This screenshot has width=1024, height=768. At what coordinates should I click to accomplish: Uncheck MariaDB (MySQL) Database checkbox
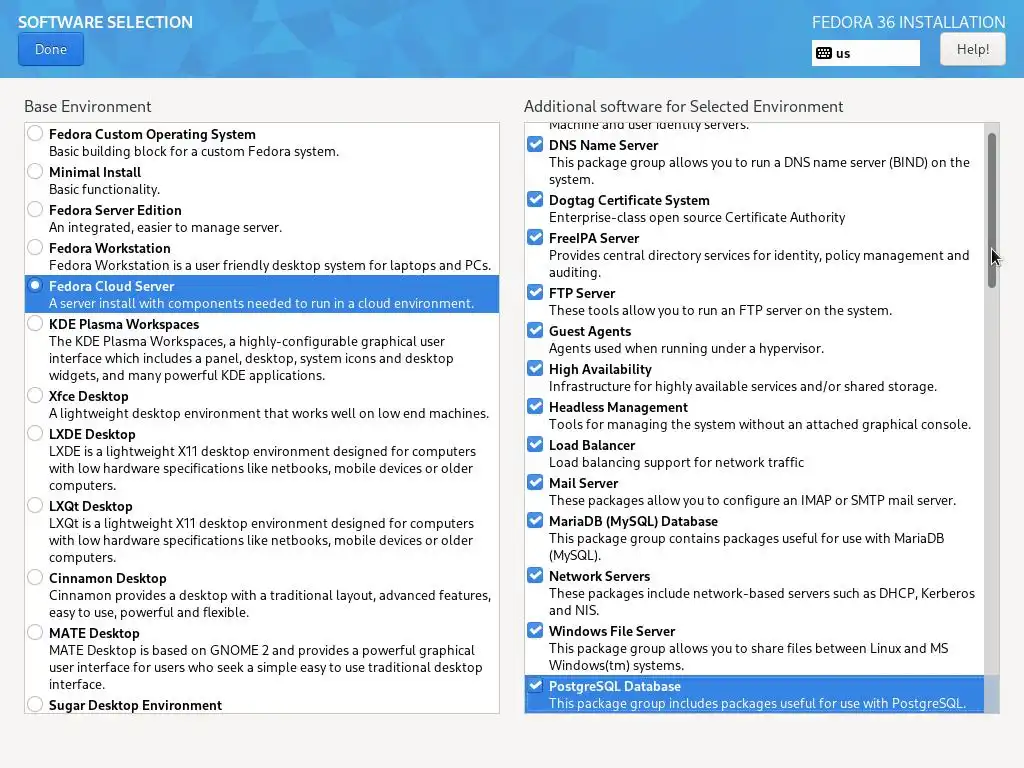(x=535, y=520)
